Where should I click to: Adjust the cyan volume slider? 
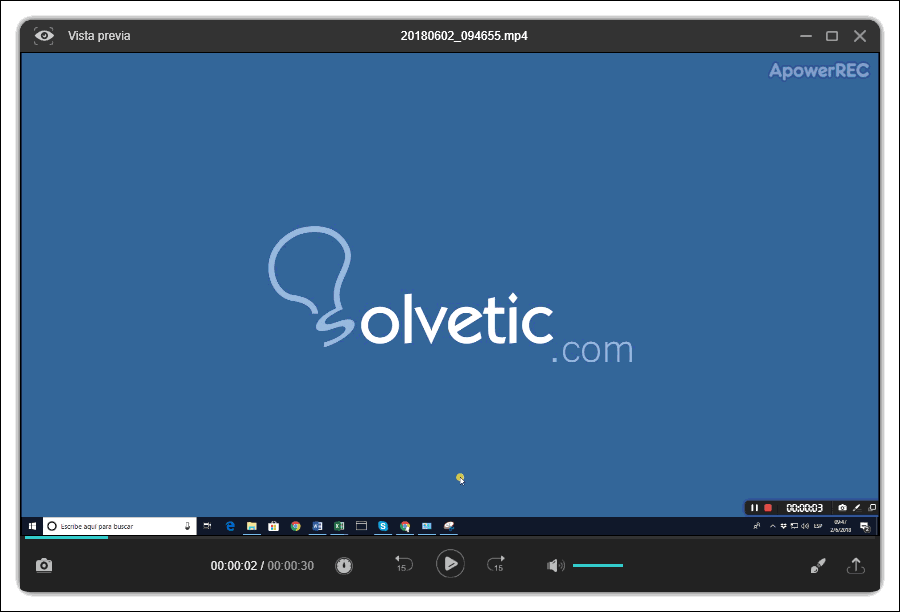pos(598,565)
